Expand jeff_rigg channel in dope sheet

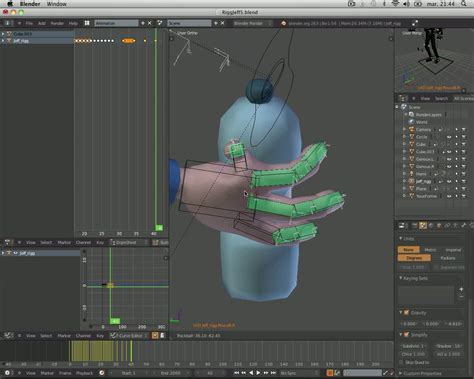3,41
